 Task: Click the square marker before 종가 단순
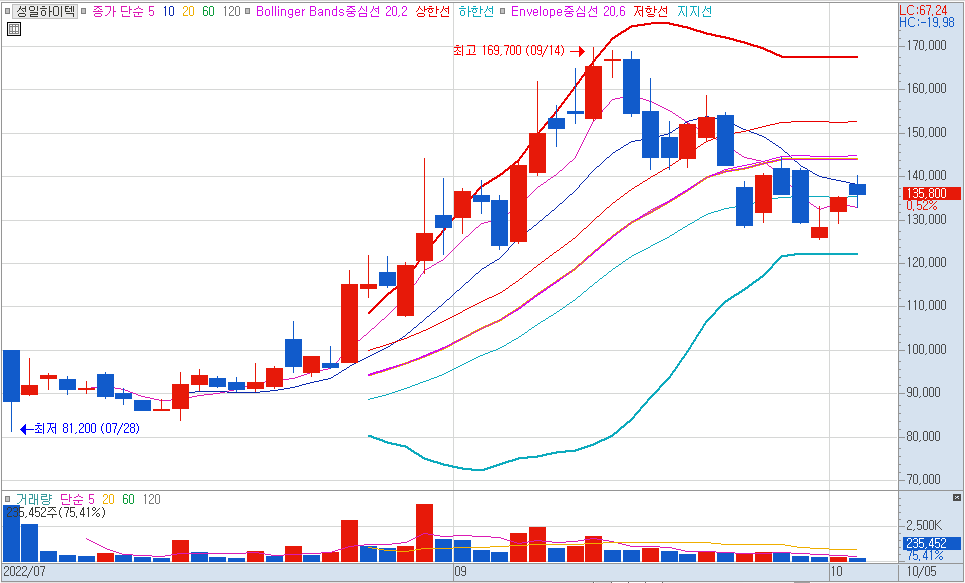85,11
